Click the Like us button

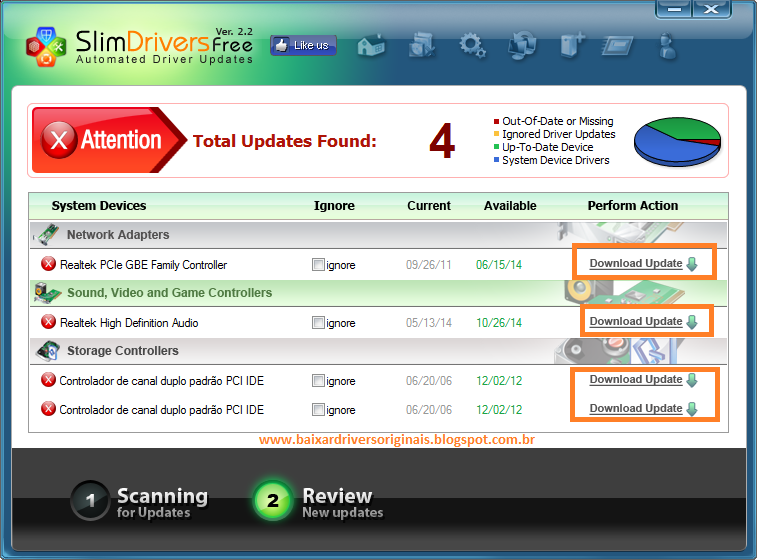coord(303,45)
